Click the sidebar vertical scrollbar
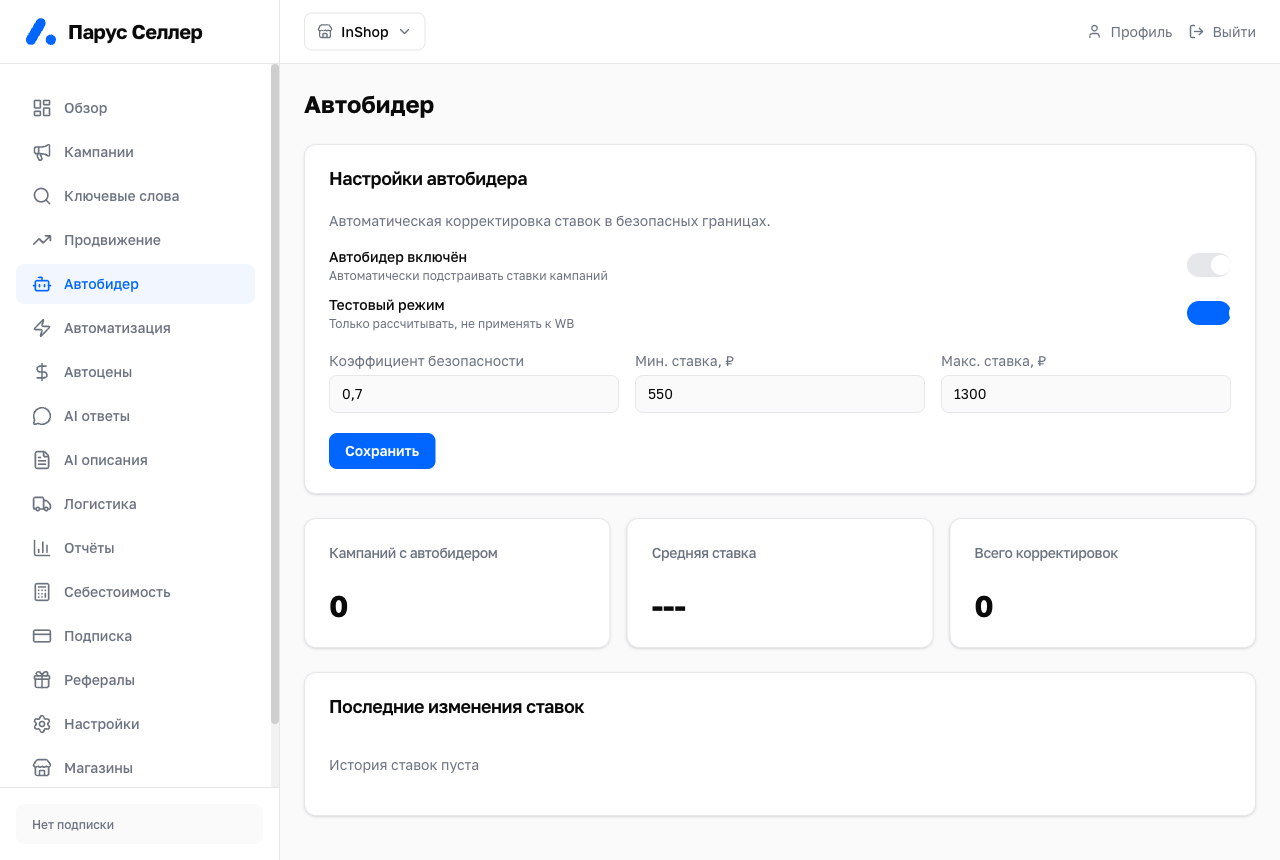 click(x=275, y=394)
